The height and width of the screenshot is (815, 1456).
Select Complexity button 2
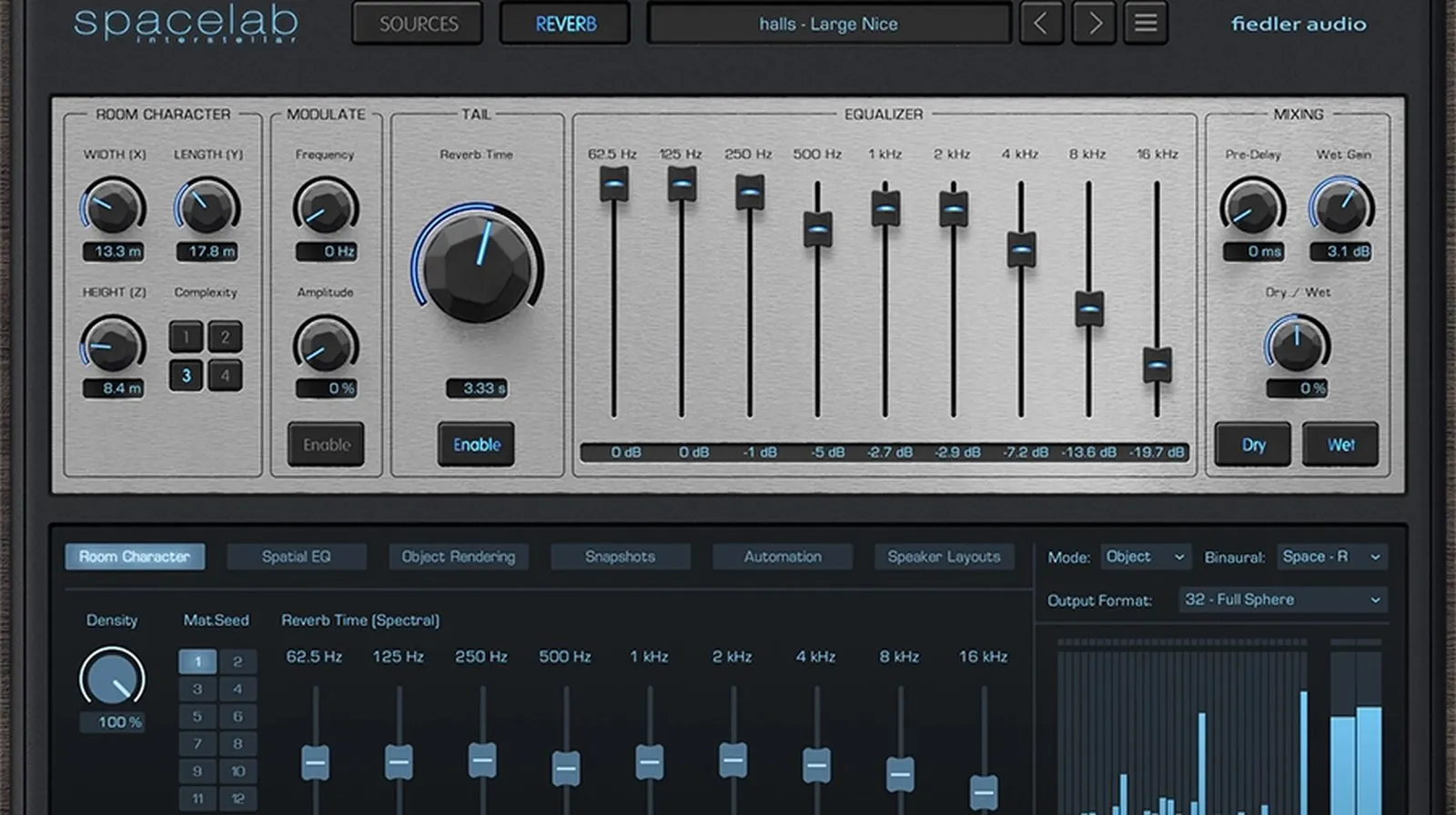pyautogui.click(x=225, y=337)
